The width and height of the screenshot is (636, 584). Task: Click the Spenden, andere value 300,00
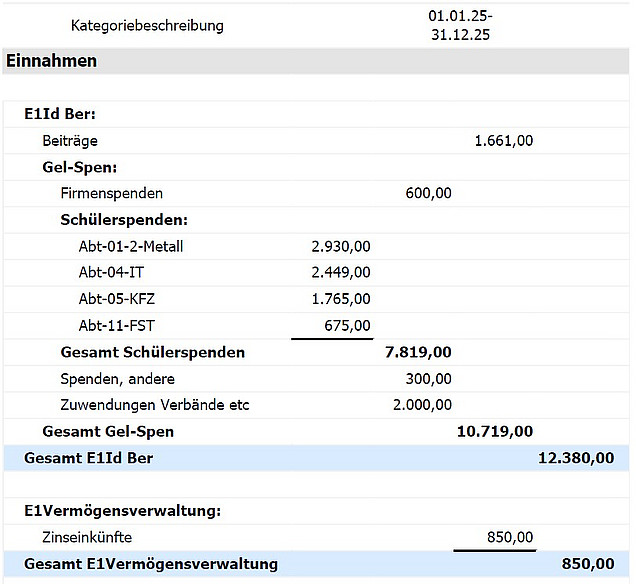(428, 379)
